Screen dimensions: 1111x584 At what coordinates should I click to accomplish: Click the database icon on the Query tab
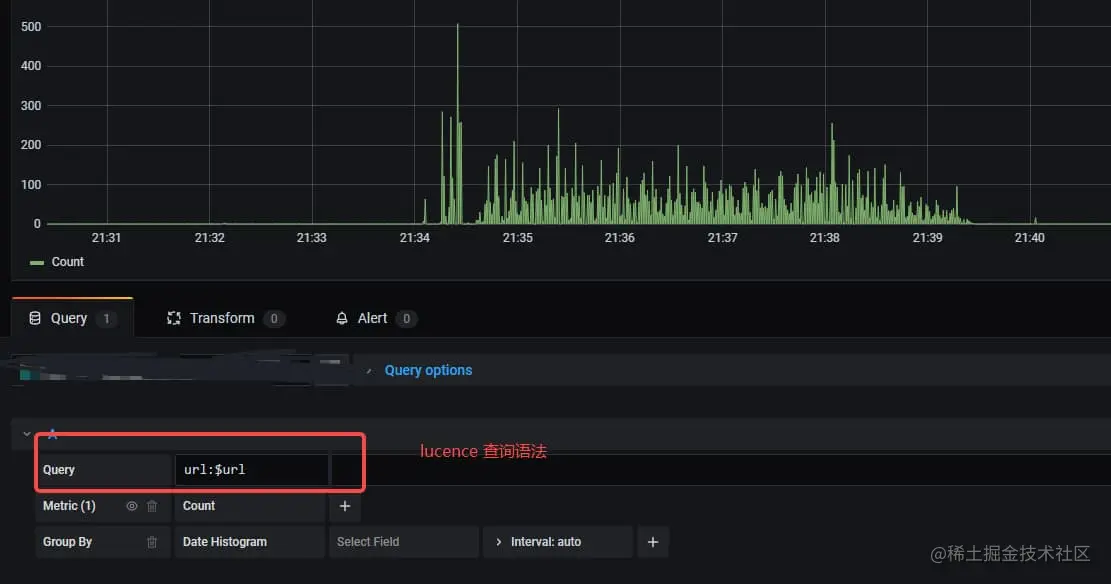point(32,317)
